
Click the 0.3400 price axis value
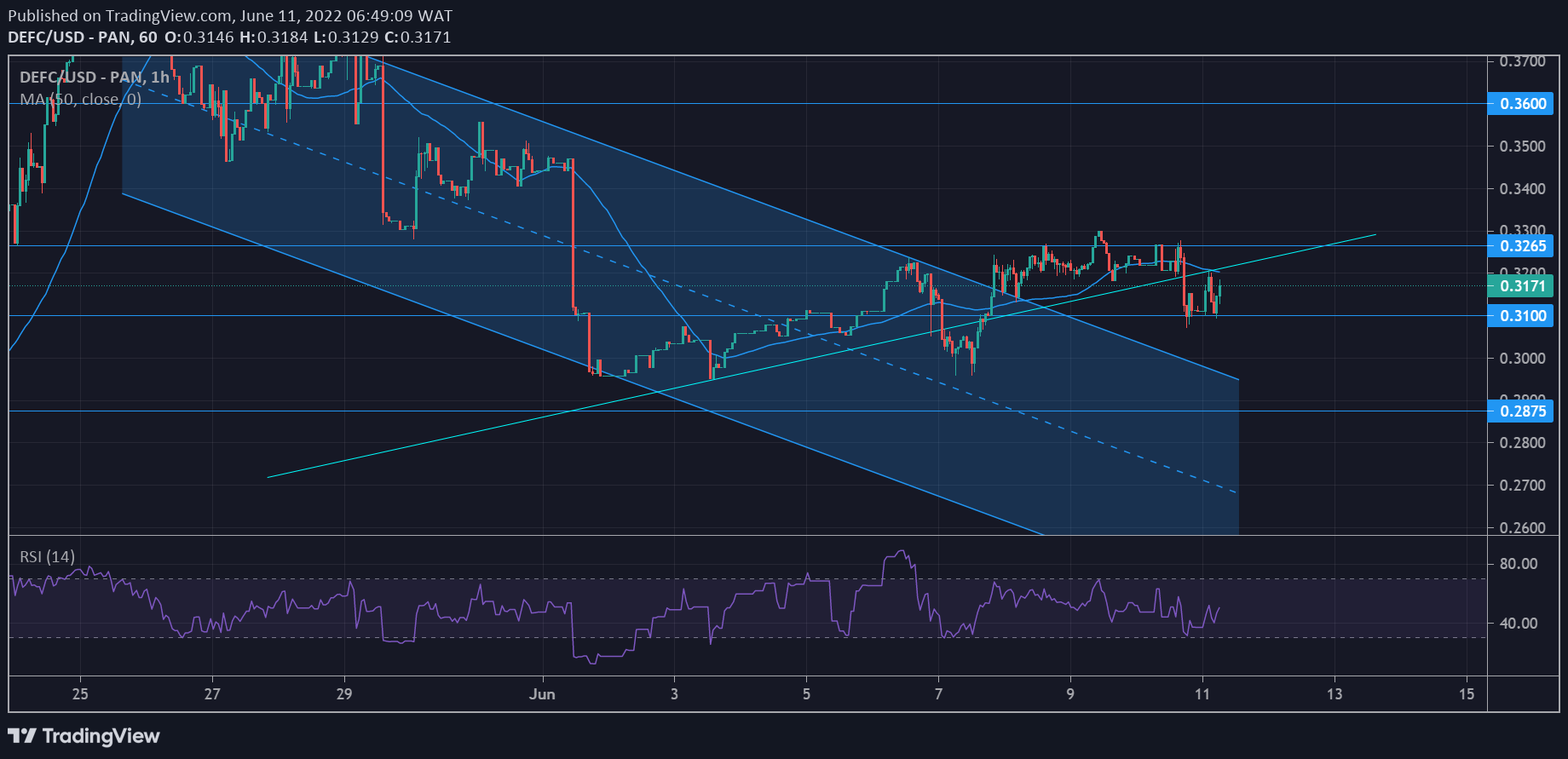tap(1523, 189)
